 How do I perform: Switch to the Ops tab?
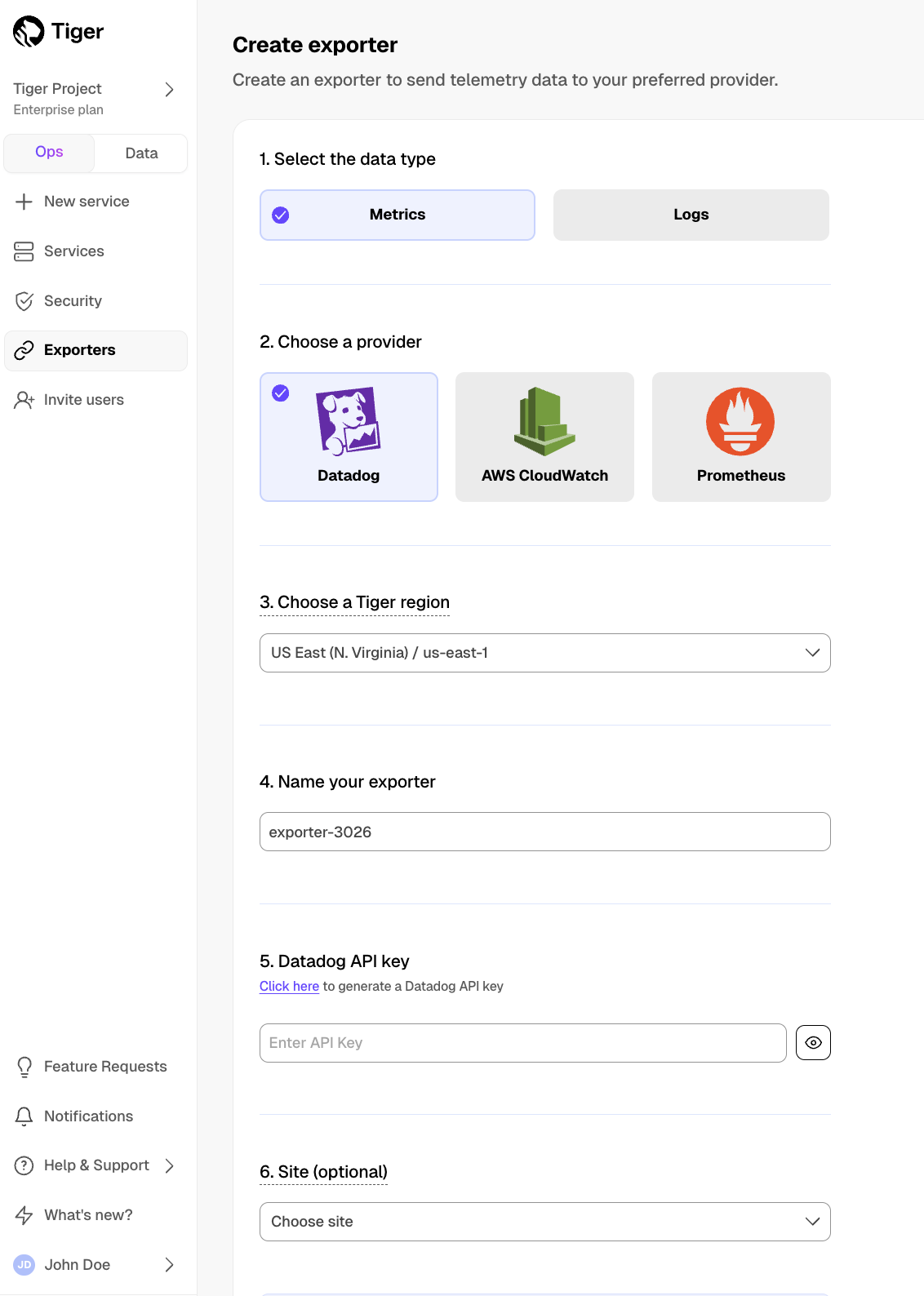(x=49, y=153)
